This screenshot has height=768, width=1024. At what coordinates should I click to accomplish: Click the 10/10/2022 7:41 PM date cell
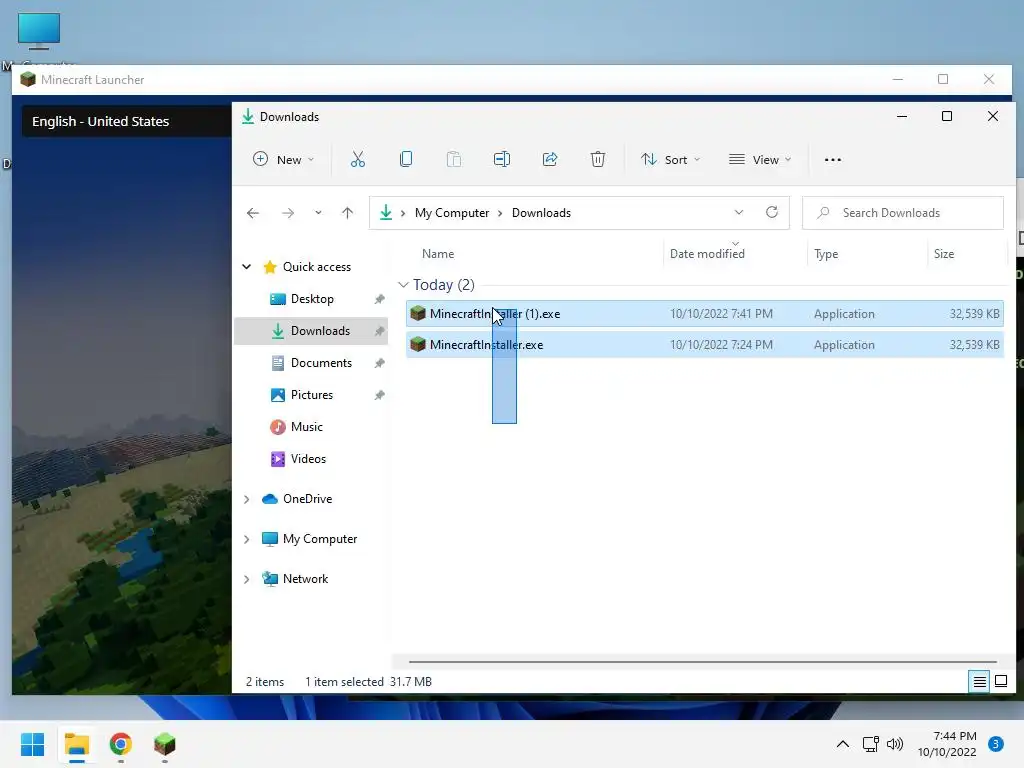[x=721, y=313]
